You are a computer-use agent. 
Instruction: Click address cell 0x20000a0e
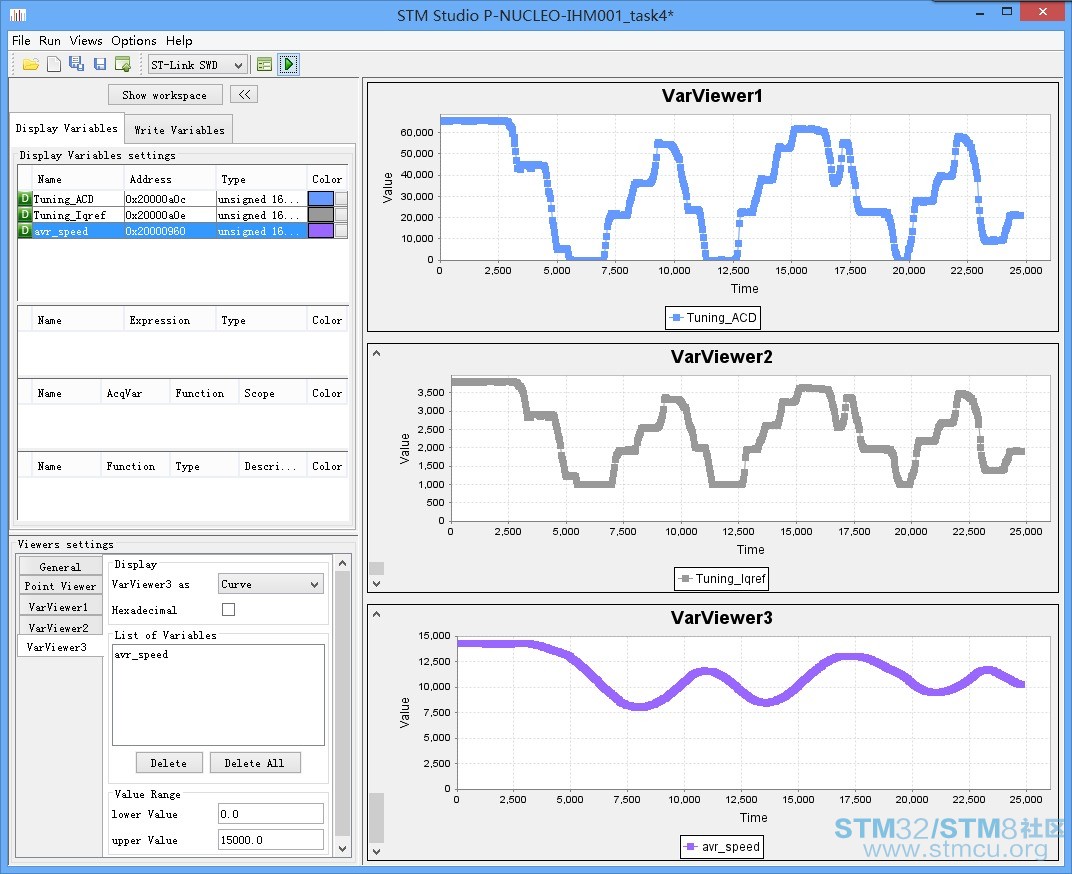[169, 215]
